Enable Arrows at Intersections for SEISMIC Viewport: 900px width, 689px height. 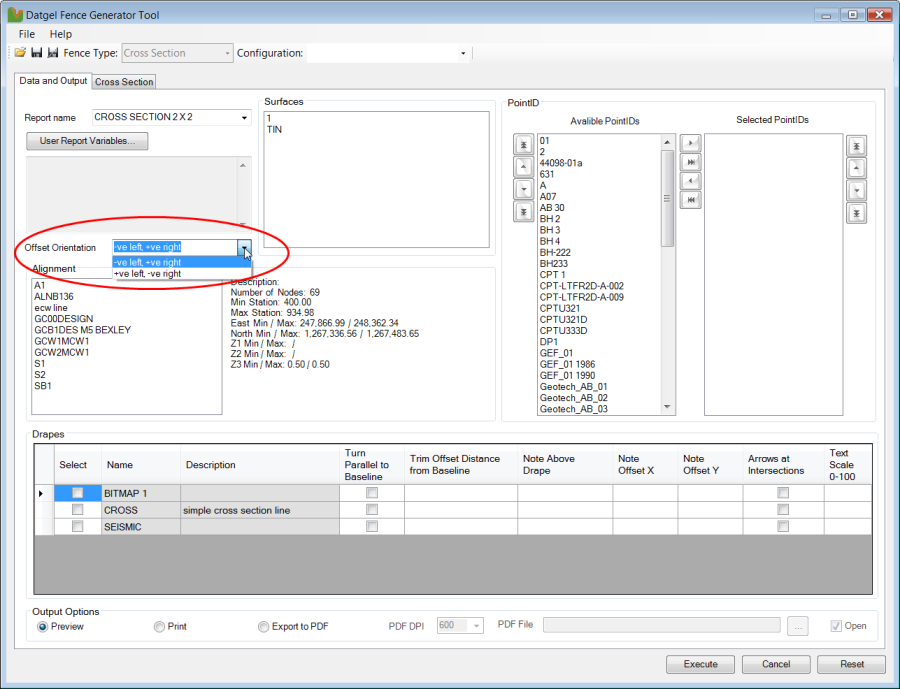point(783,527)
